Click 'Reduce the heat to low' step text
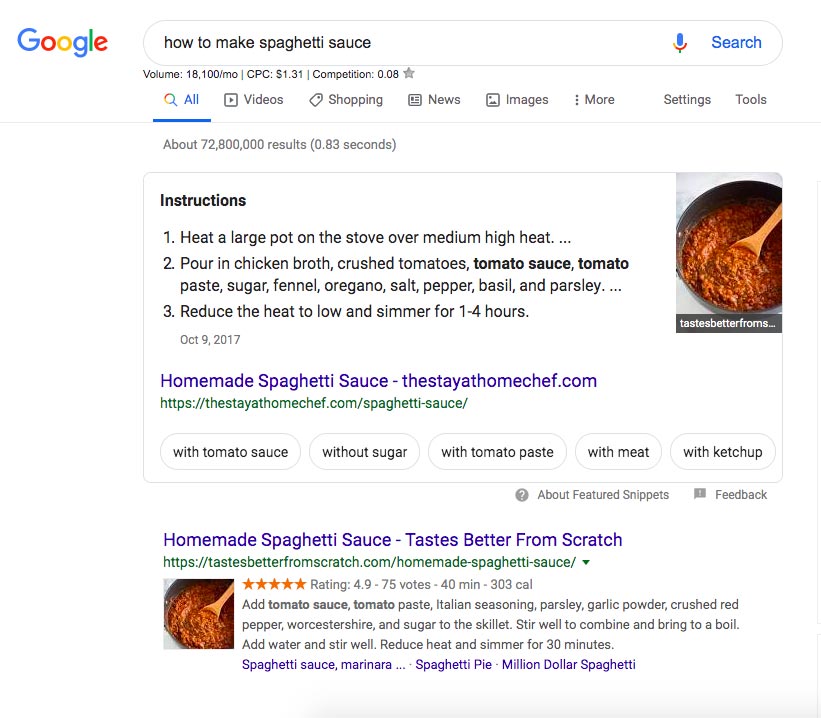 354,312
